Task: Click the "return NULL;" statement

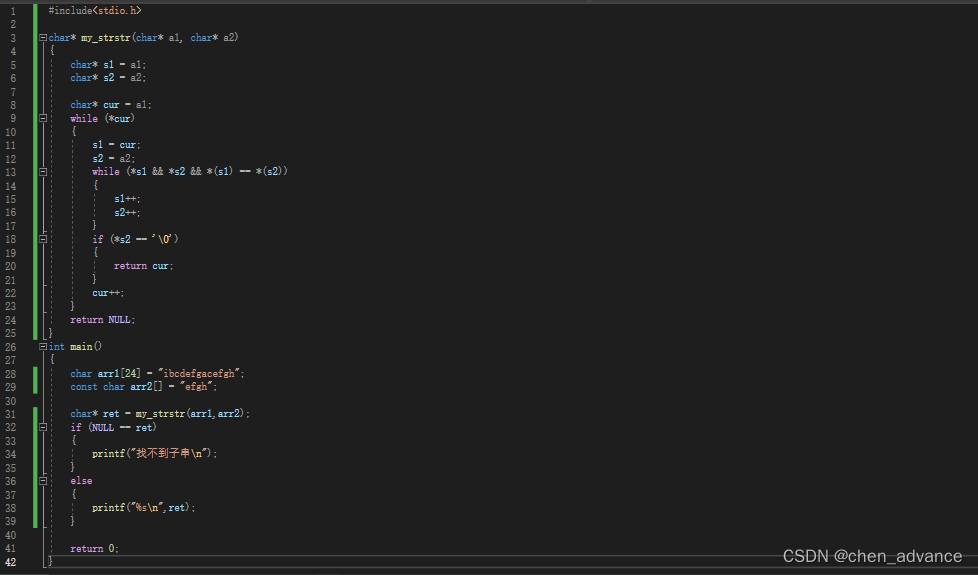Action: click(x=102, y=319)
